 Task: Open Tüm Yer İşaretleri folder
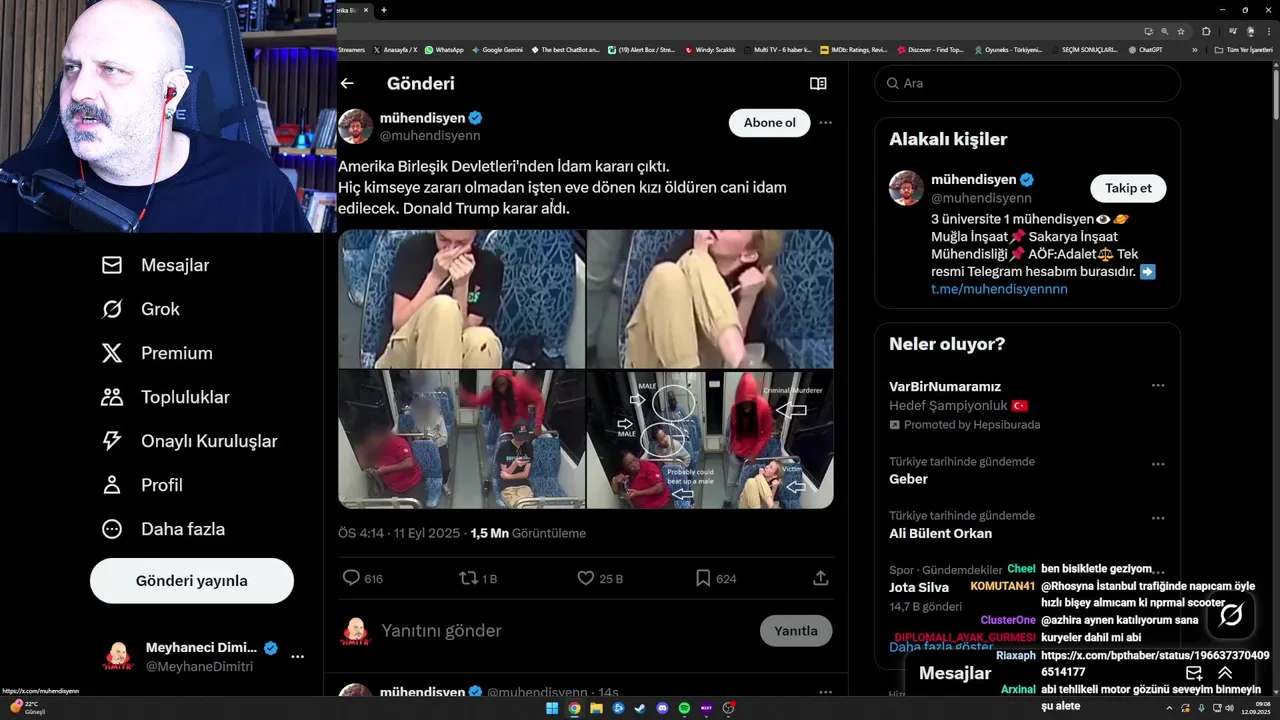(x=1244, y=49)
